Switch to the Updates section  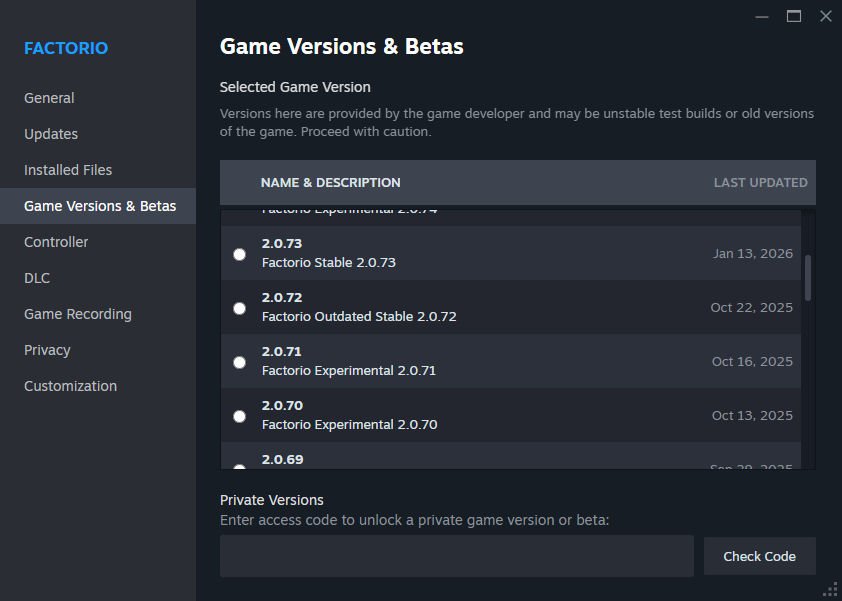(x=50, y=134)
